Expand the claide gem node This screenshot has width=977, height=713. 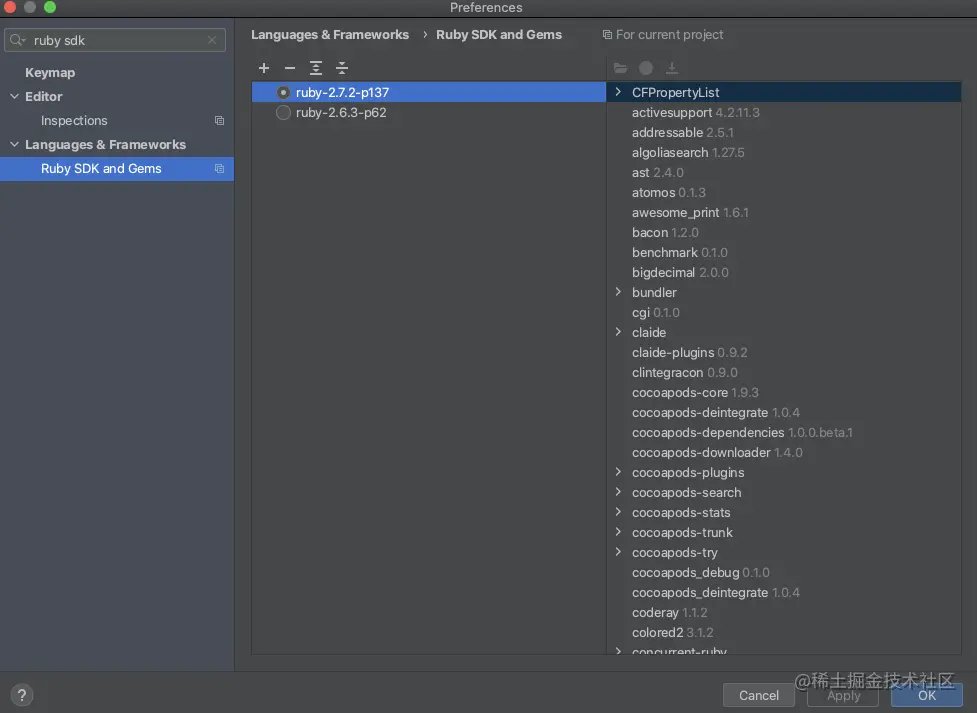click(618, 332)
